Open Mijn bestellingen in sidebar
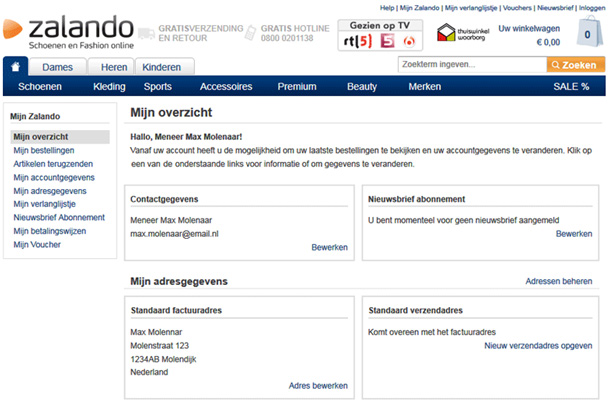Viewport: 609px width, 407px height. (44, 150)
